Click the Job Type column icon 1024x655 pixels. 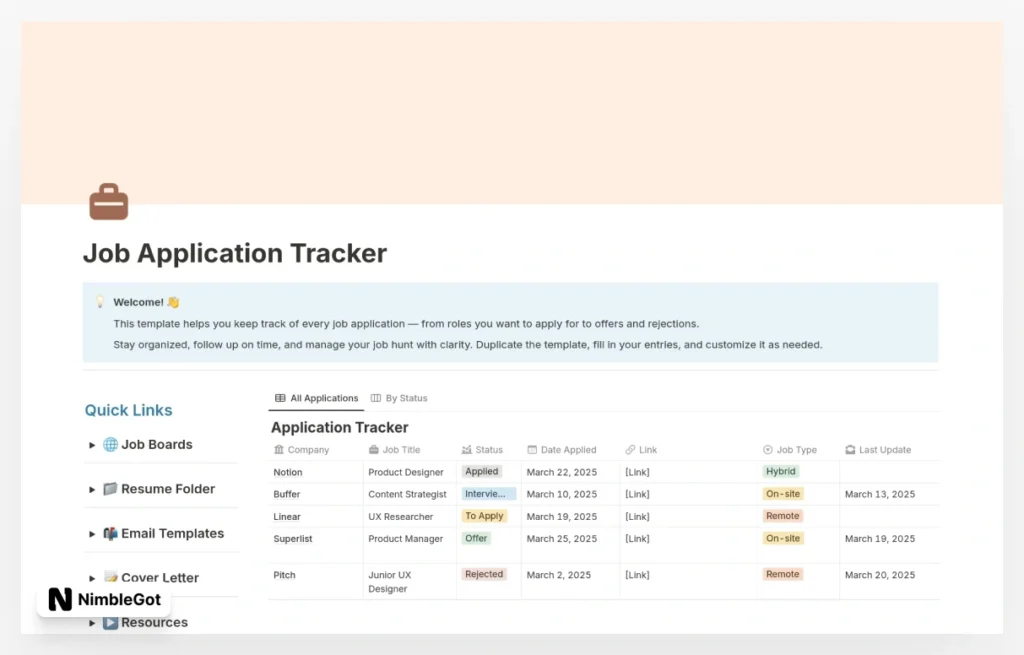pos(767,449)
